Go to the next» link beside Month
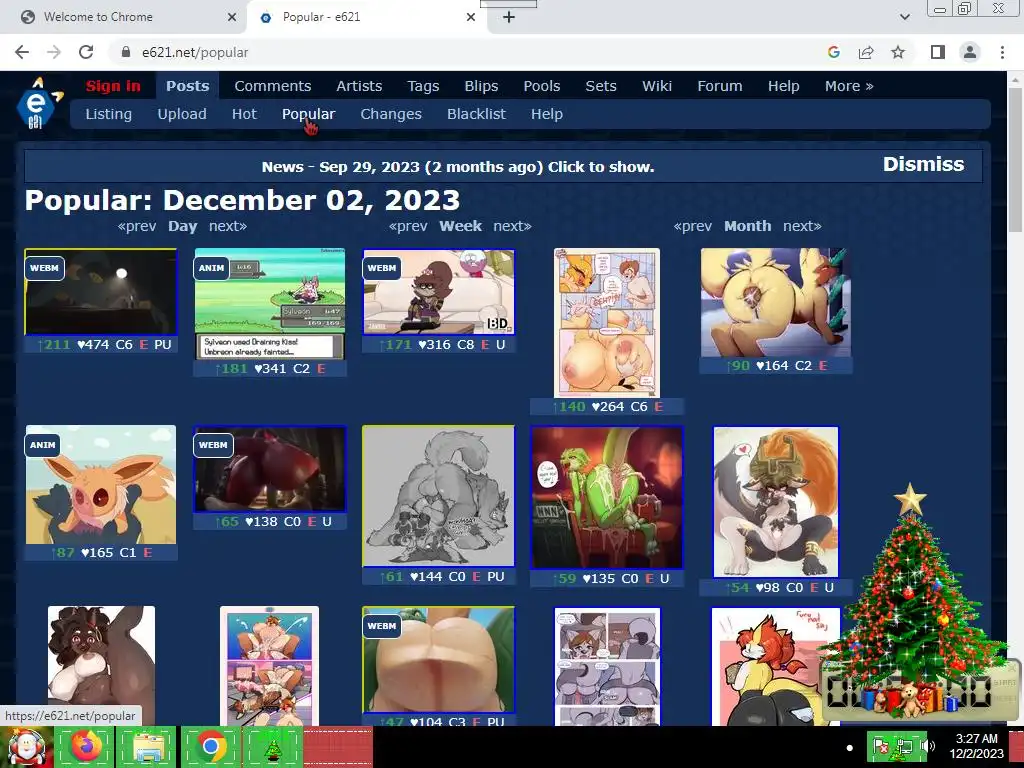 point(803,226)
